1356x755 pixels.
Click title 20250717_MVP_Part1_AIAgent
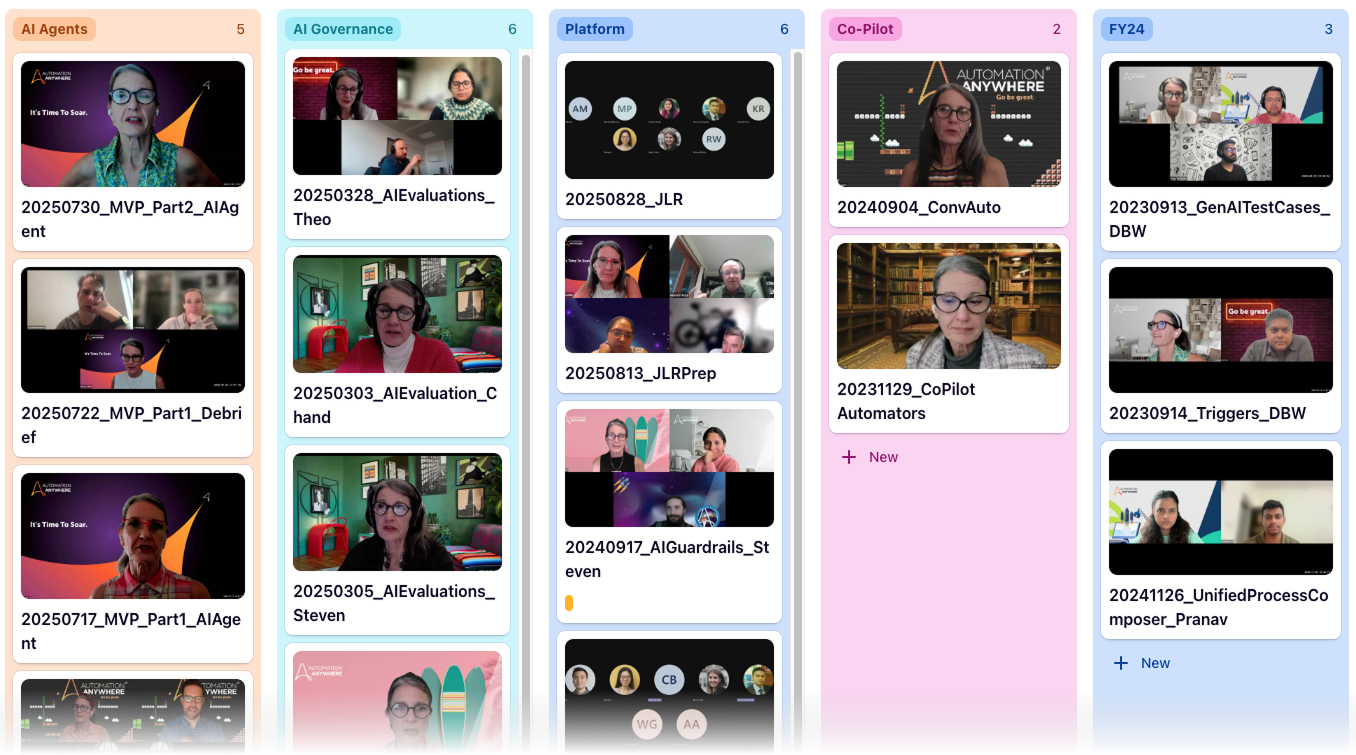click(131, 631)
